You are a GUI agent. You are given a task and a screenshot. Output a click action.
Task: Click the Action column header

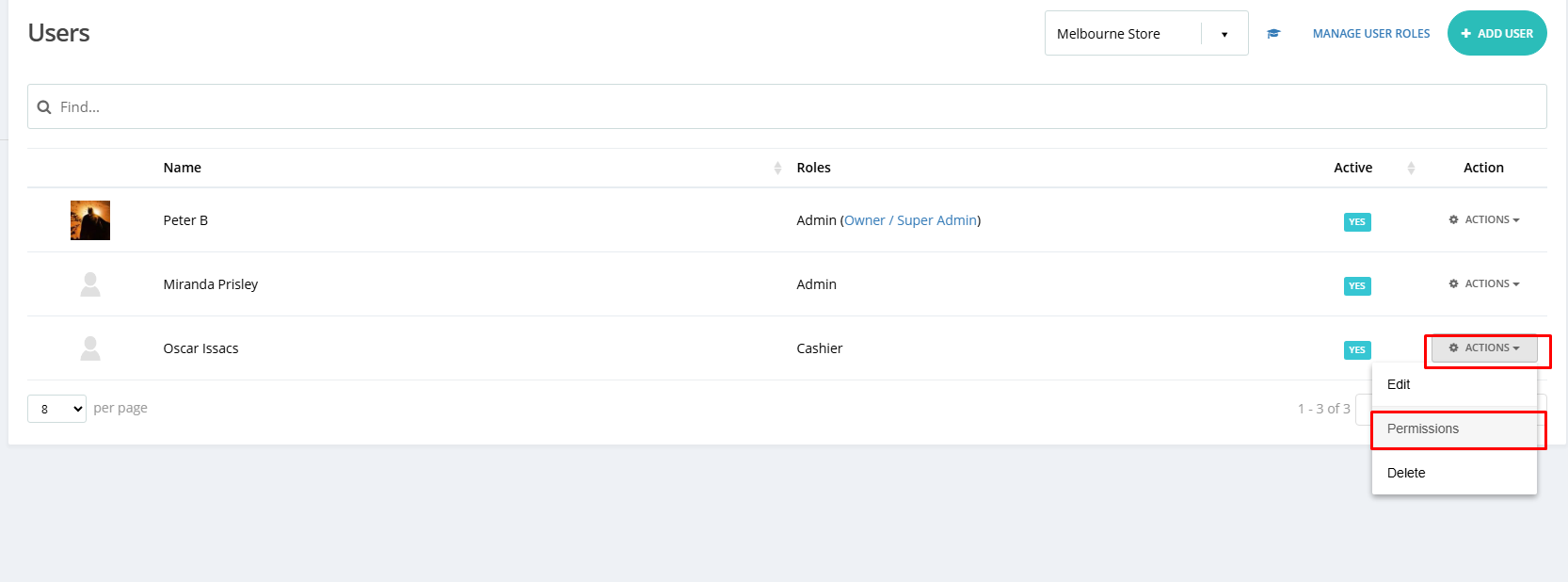click(x=1483, y=168)
